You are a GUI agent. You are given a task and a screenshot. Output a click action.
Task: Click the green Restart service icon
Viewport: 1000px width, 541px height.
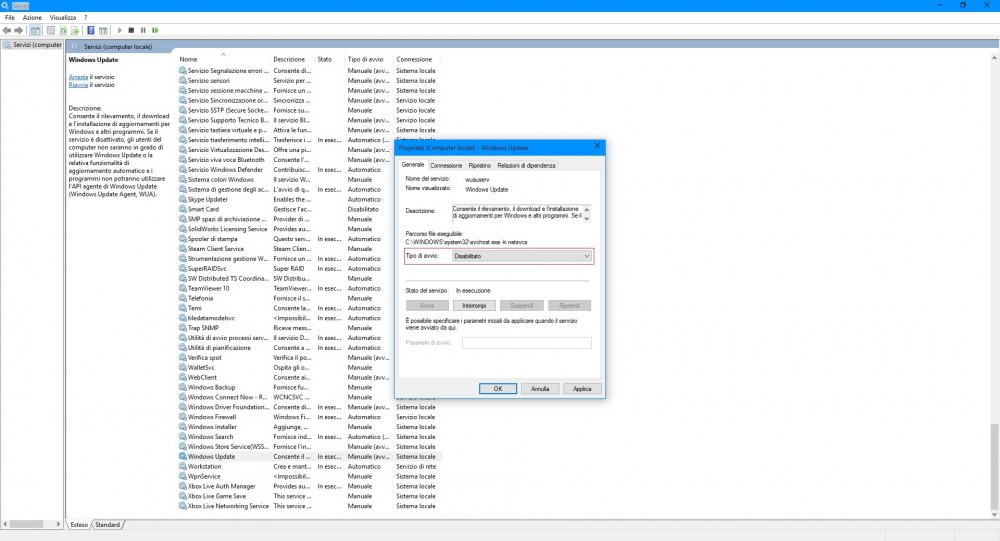tap(155, 31)
